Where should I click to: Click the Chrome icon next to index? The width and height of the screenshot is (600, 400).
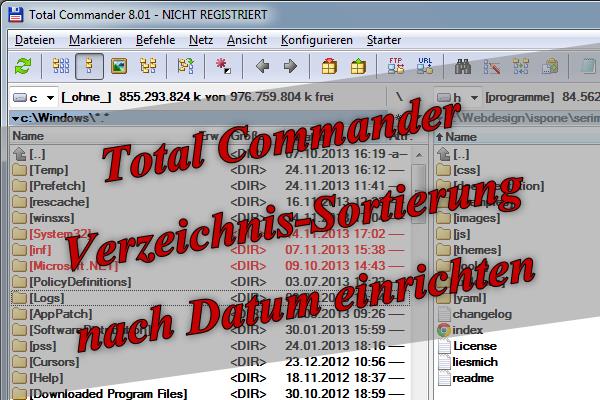pos(443,330)
